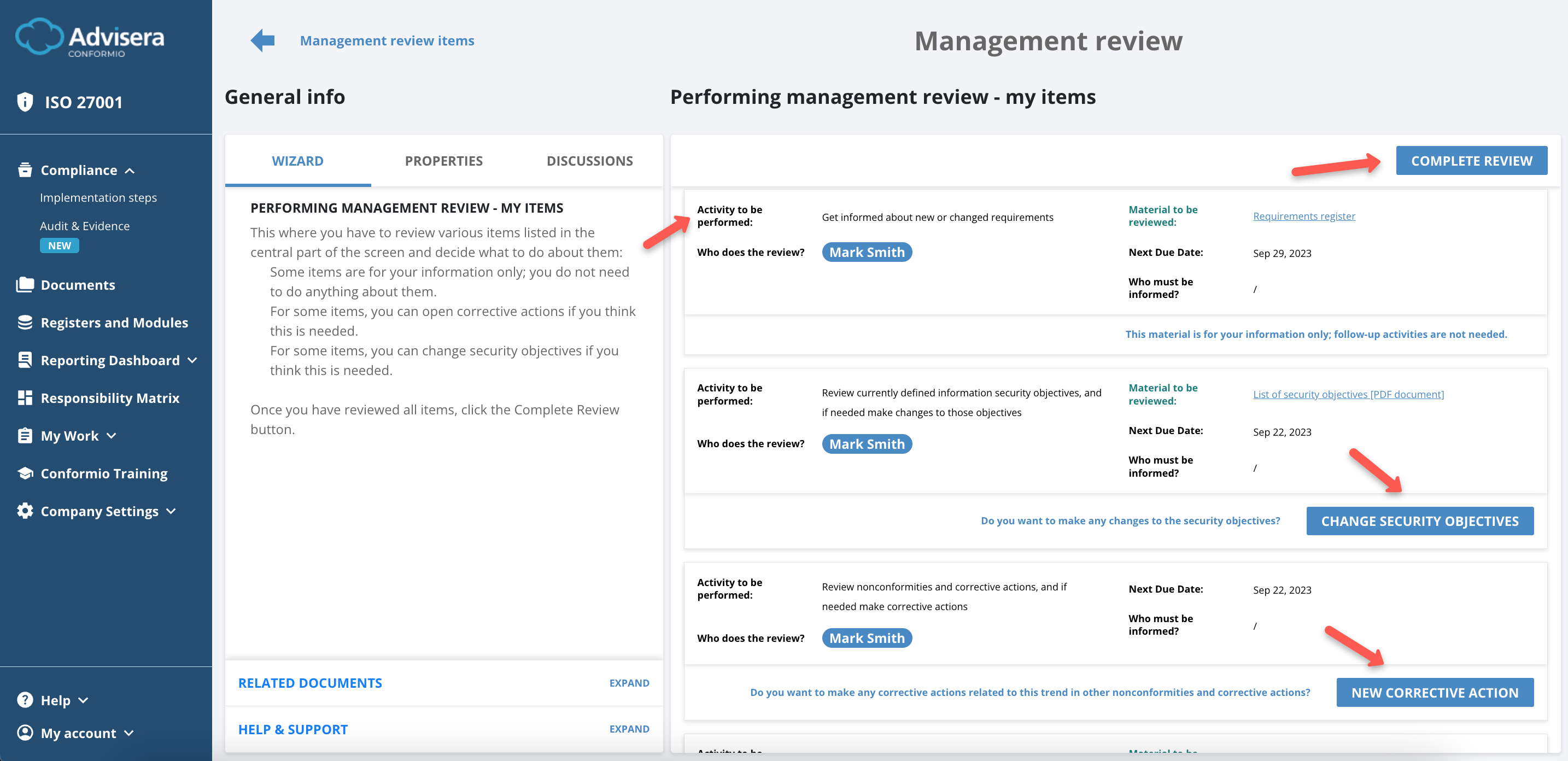Click the Mark Smith reviewer chip

click(867, 251)
